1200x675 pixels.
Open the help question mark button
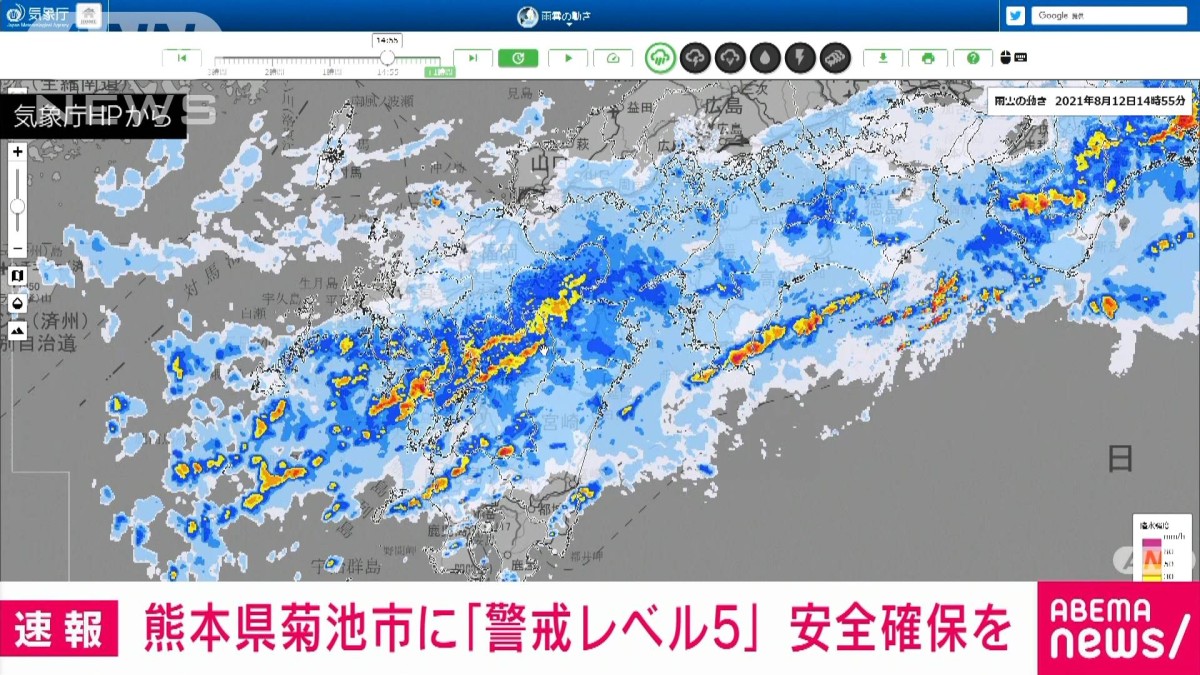973,58
